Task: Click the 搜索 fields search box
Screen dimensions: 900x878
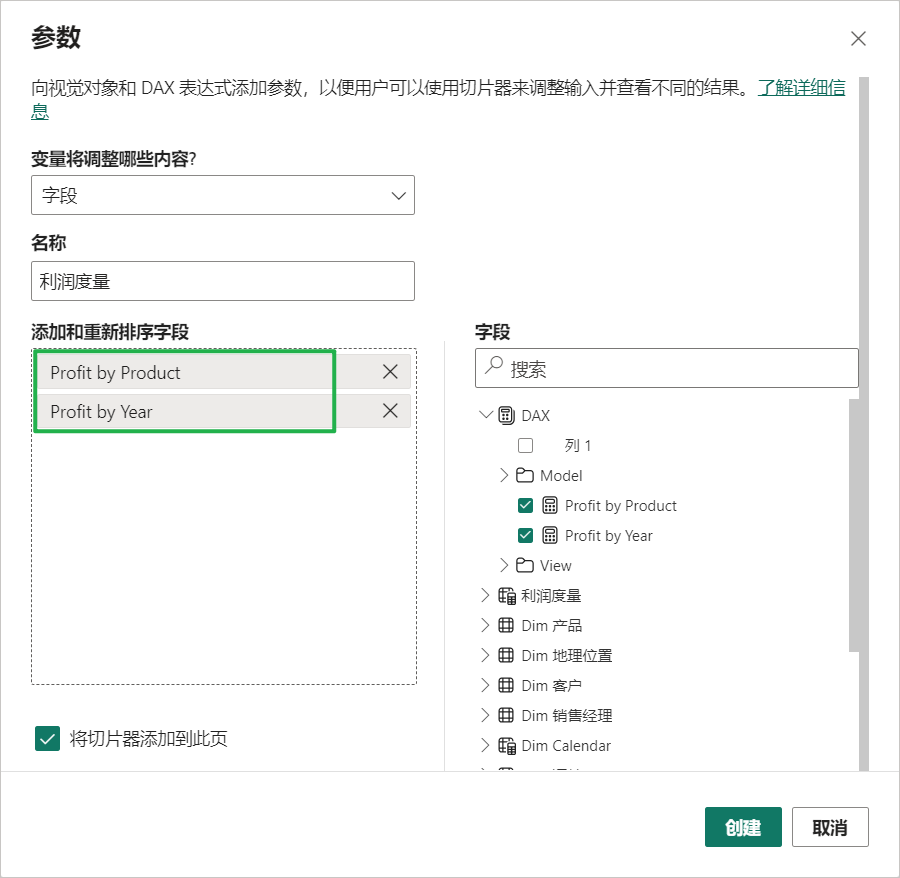Action: tap(666, 368)
